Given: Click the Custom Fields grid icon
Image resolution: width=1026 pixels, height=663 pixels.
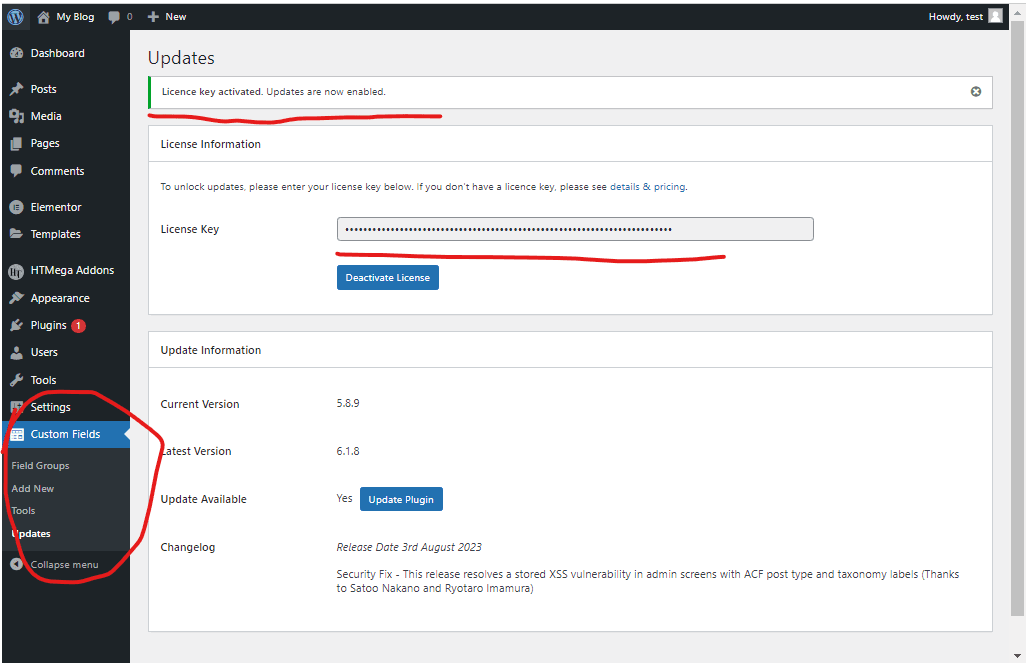Looking at the screenshot, I should (x=17, y=435).
